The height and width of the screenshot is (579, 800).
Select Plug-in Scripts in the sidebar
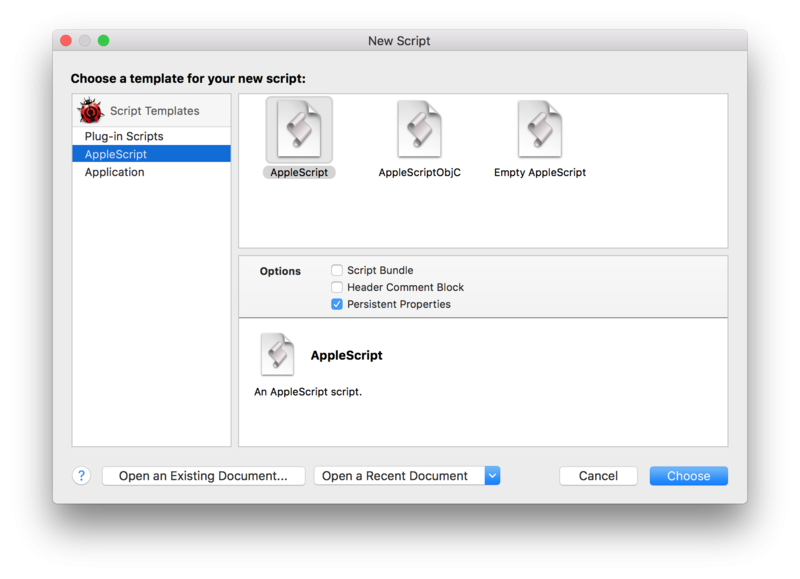(x=152, y=136)
